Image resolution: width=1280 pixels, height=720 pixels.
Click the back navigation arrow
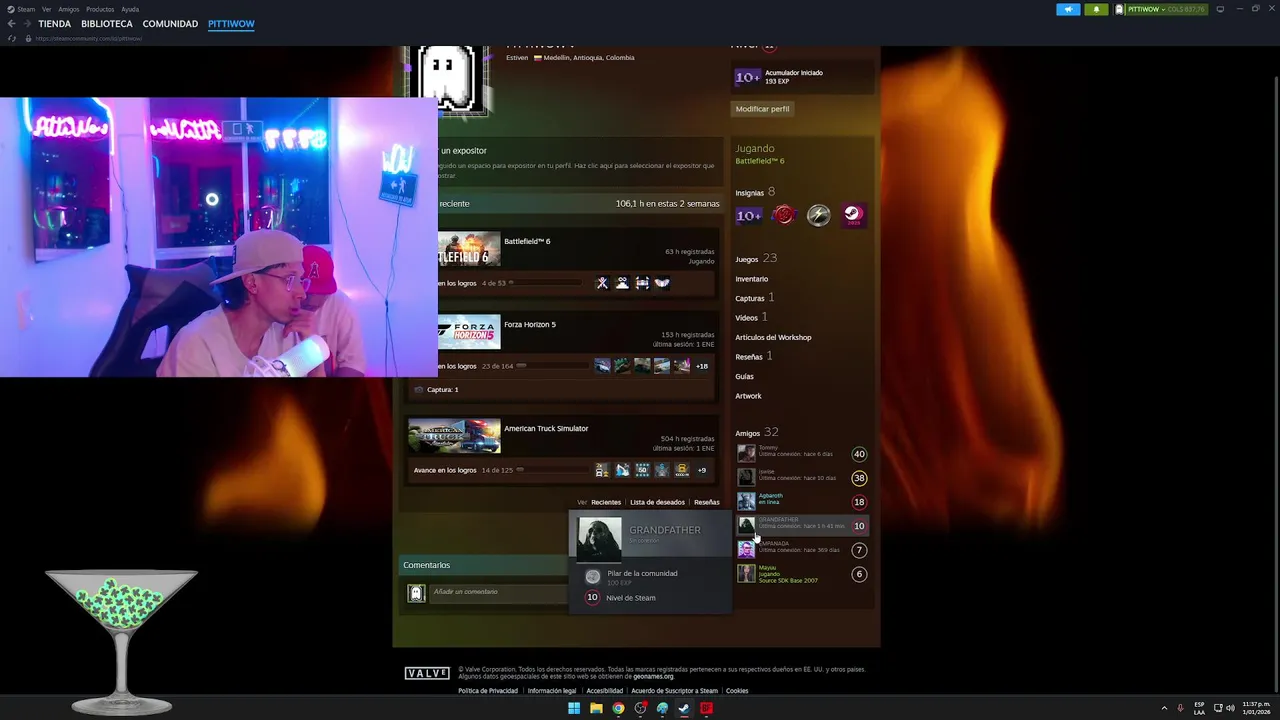pyautogui.click(x=11, y=24)
